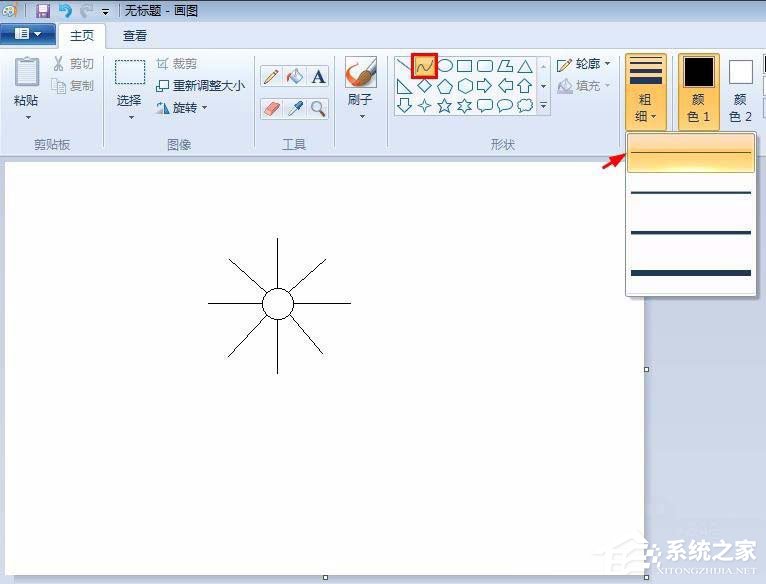766x584 pixels.
Task: Expand the full shapes gallery
Action: pyautogui.click(x=543, y=105)
